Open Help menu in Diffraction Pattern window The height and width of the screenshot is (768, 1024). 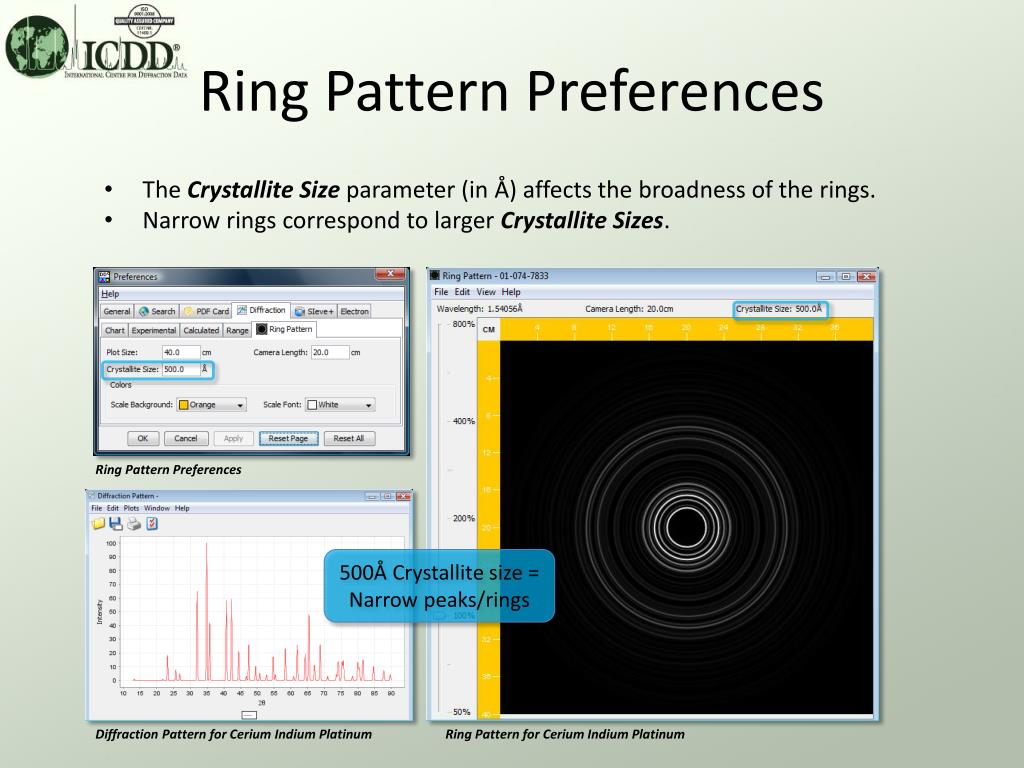182,508
